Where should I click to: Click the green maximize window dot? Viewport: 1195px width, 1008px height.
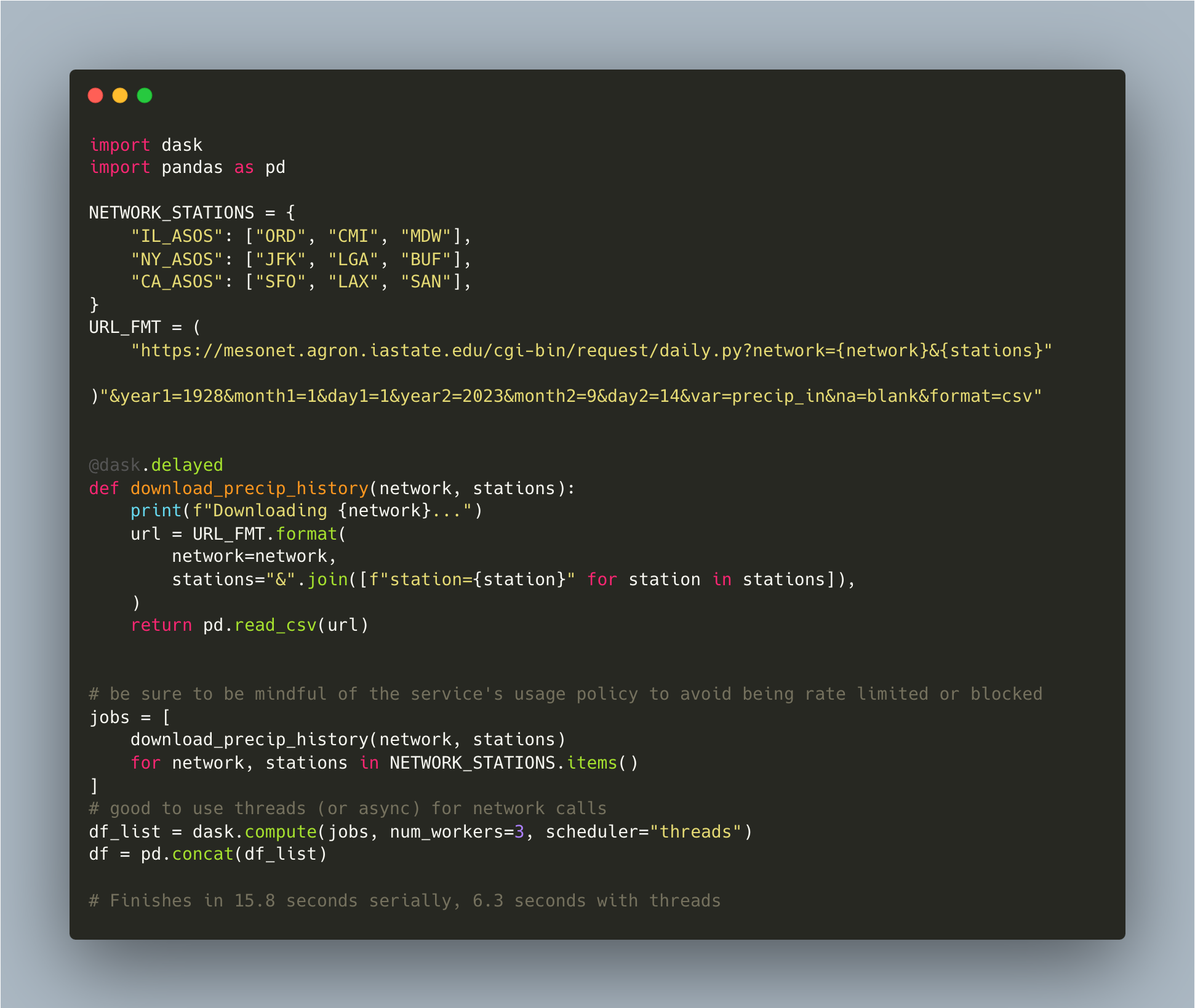pyautogui.click(x=145, y=95)
